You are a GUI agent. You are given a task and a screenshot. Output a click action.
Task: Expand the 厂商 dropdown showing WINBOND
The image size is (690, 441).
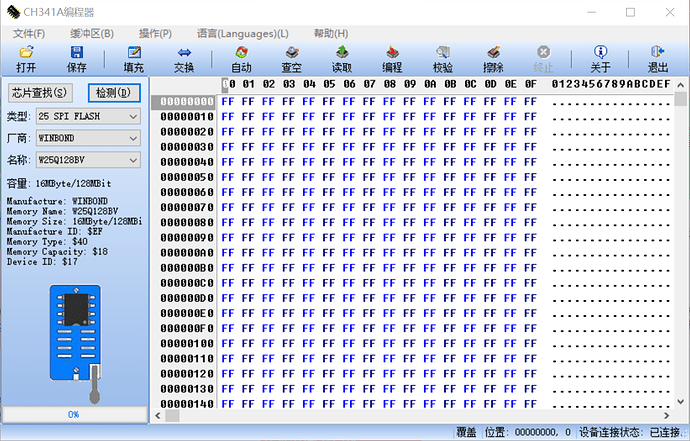click(88, 138)
